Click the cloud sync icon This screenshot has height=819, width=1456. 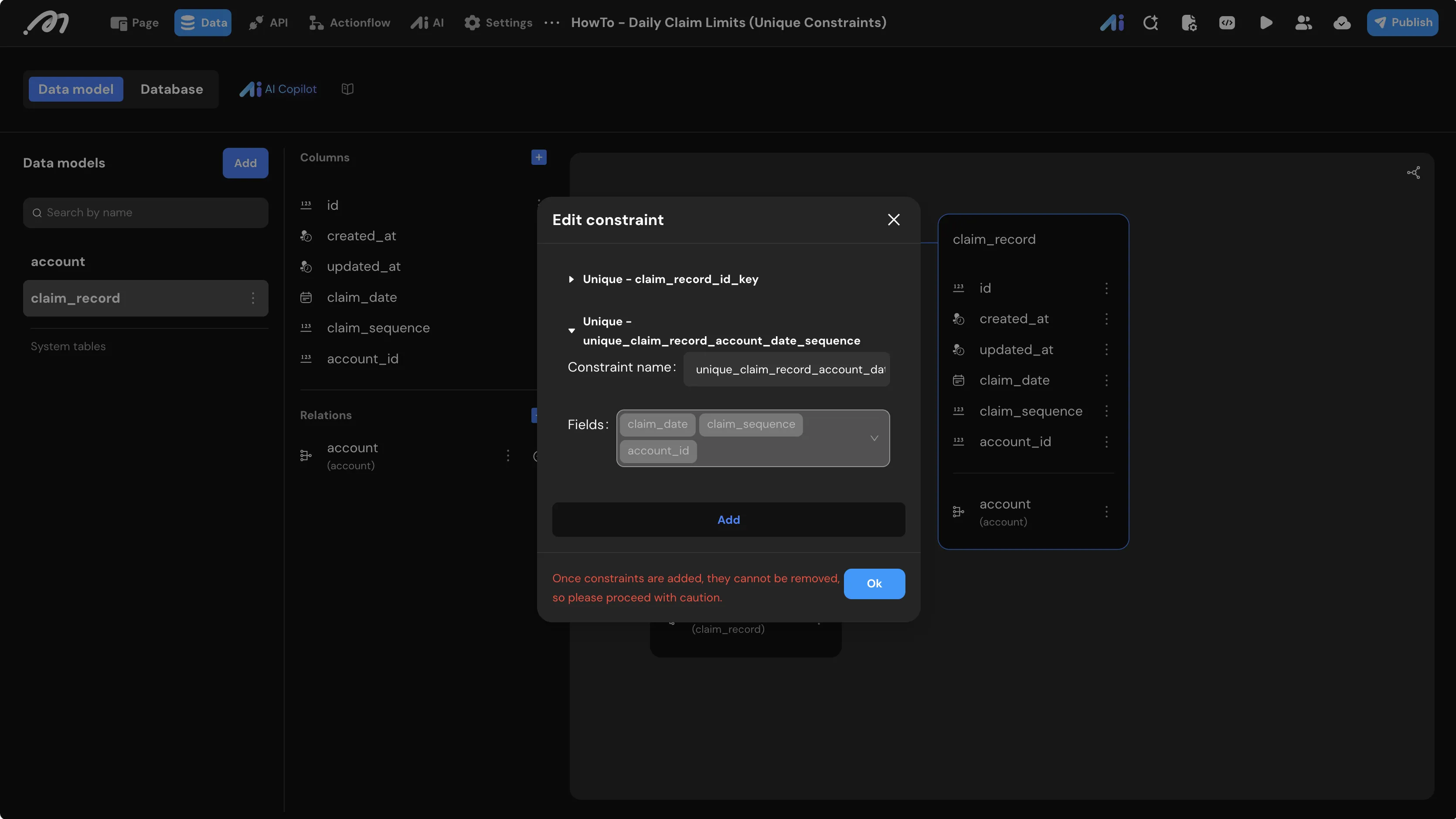(x=1342, y=23)
